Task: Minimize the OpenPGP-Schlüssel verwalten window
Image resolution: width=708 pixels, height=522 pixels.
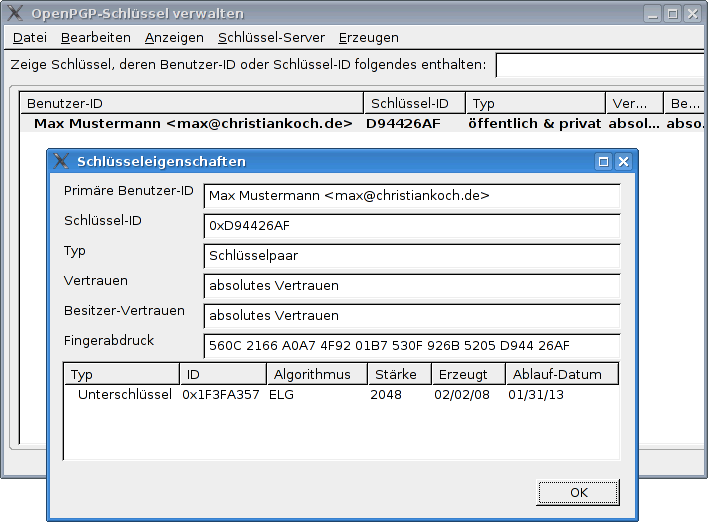Action: click(x=652, y=14)
